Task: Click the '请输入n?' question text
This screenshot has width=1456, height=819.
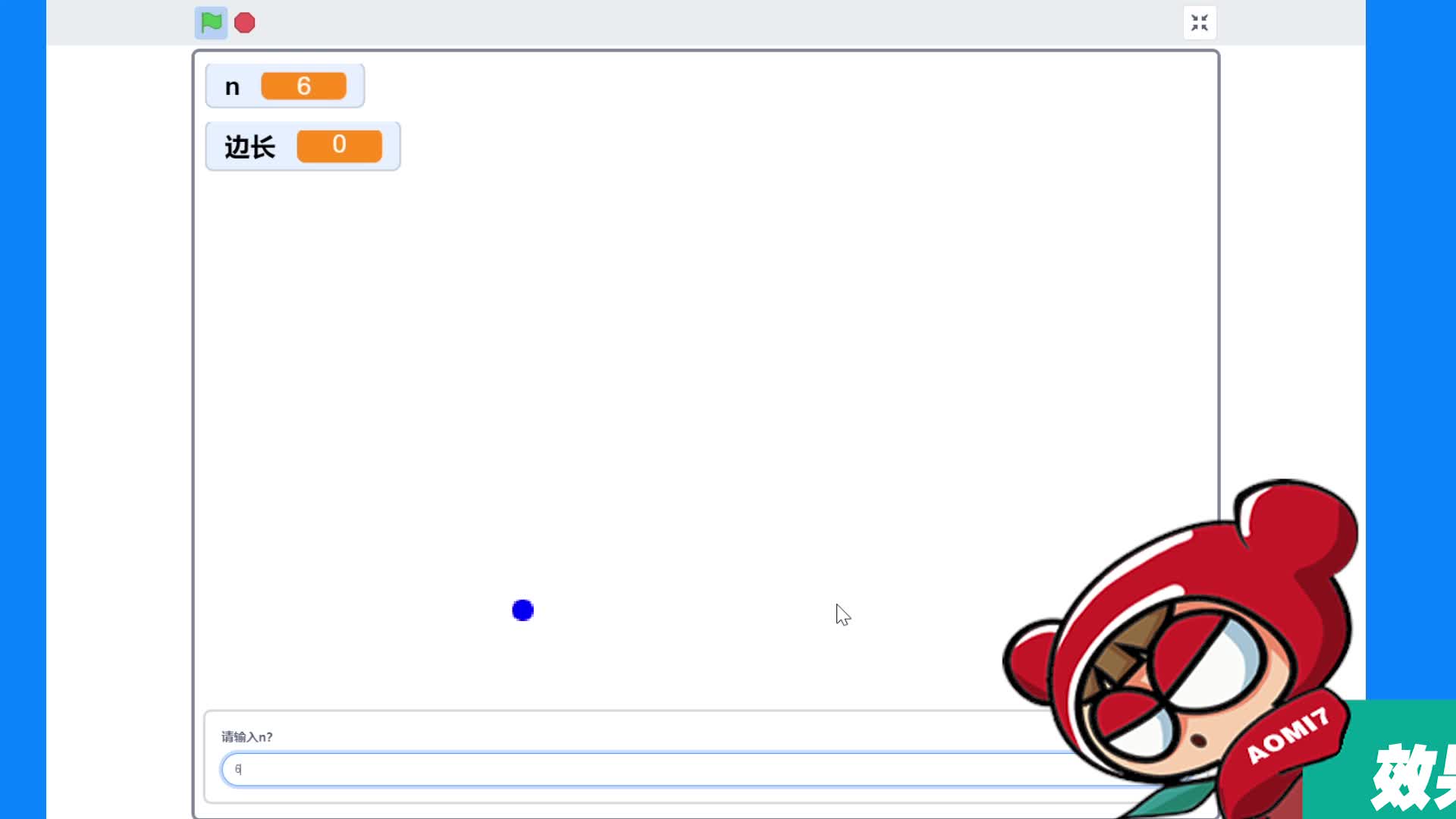Action: [247, 736]
